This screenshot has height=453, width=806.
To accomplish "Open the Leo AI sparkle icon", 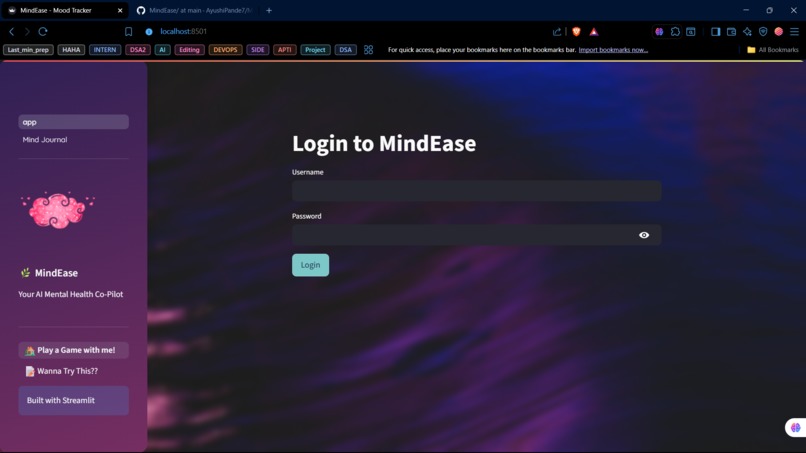I will 747,31.
